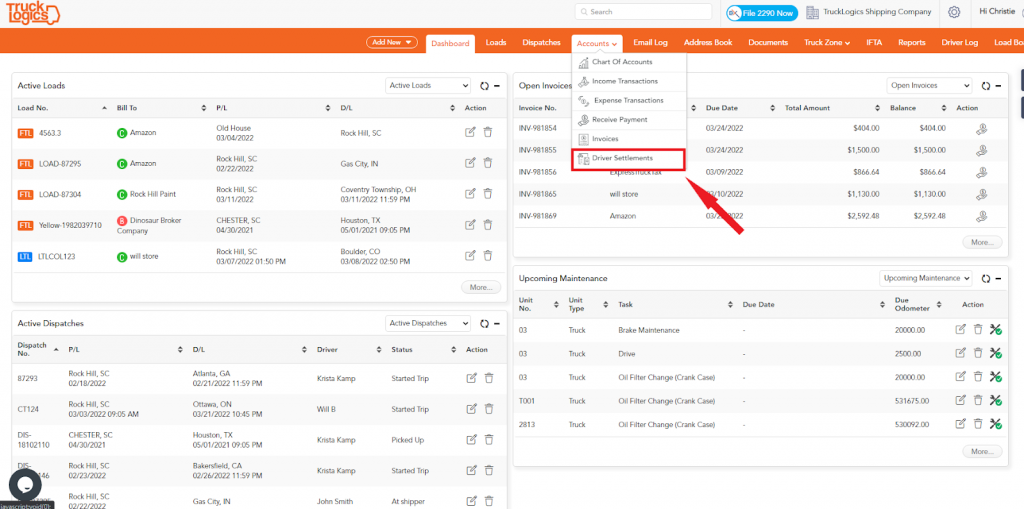Refresh the Active Loads widget

point(484,86)
